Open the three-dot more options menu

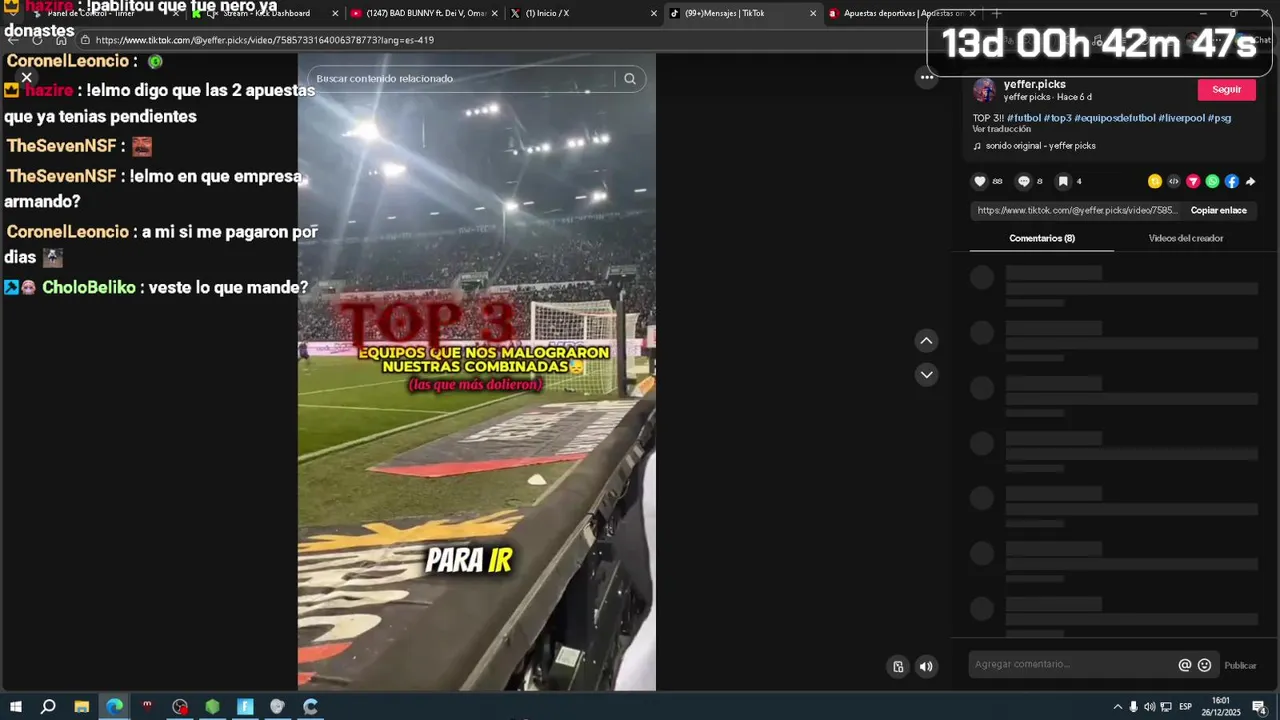pos(927,77)
